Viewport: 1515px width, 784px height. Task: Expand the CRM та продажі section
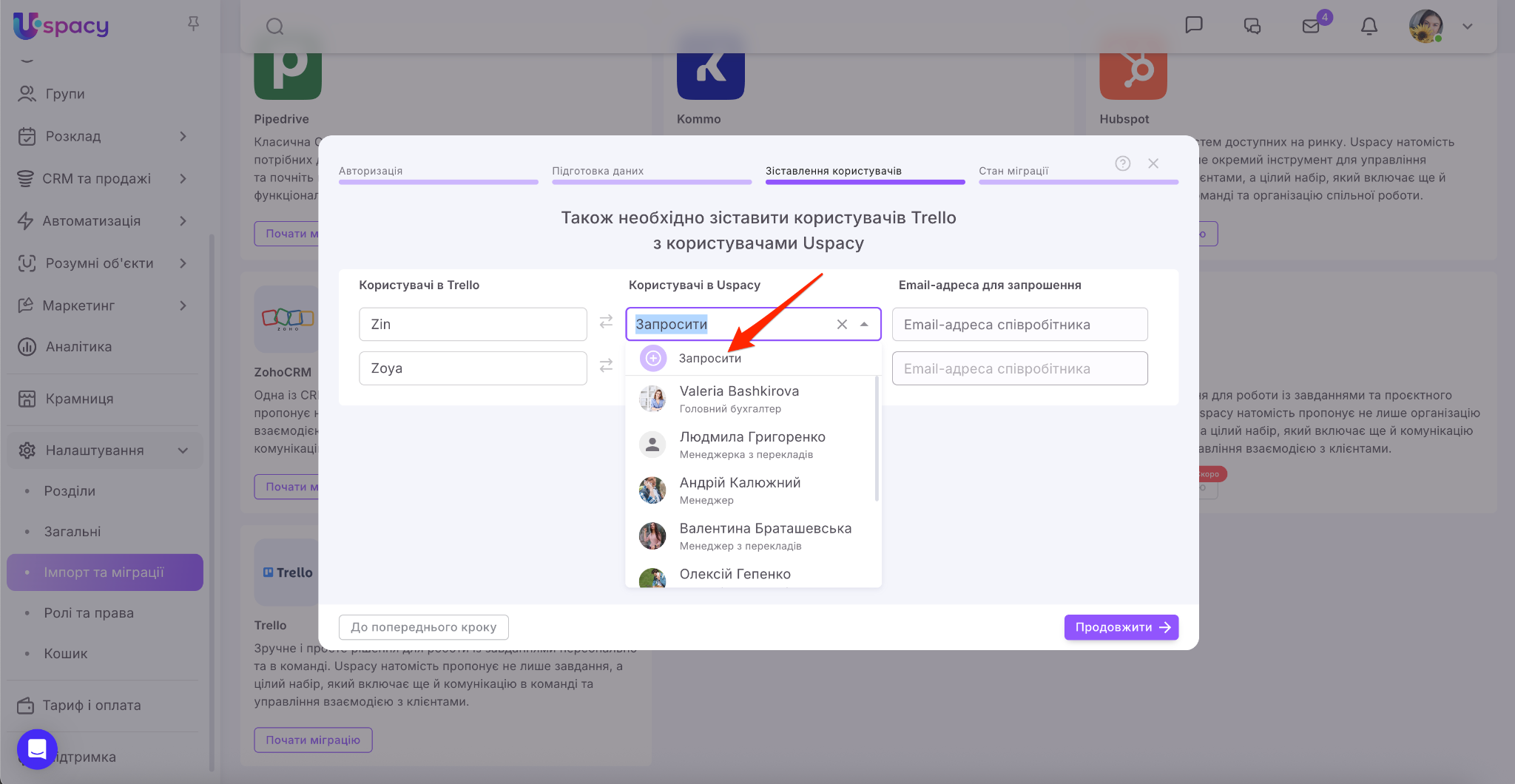point(183,178)
